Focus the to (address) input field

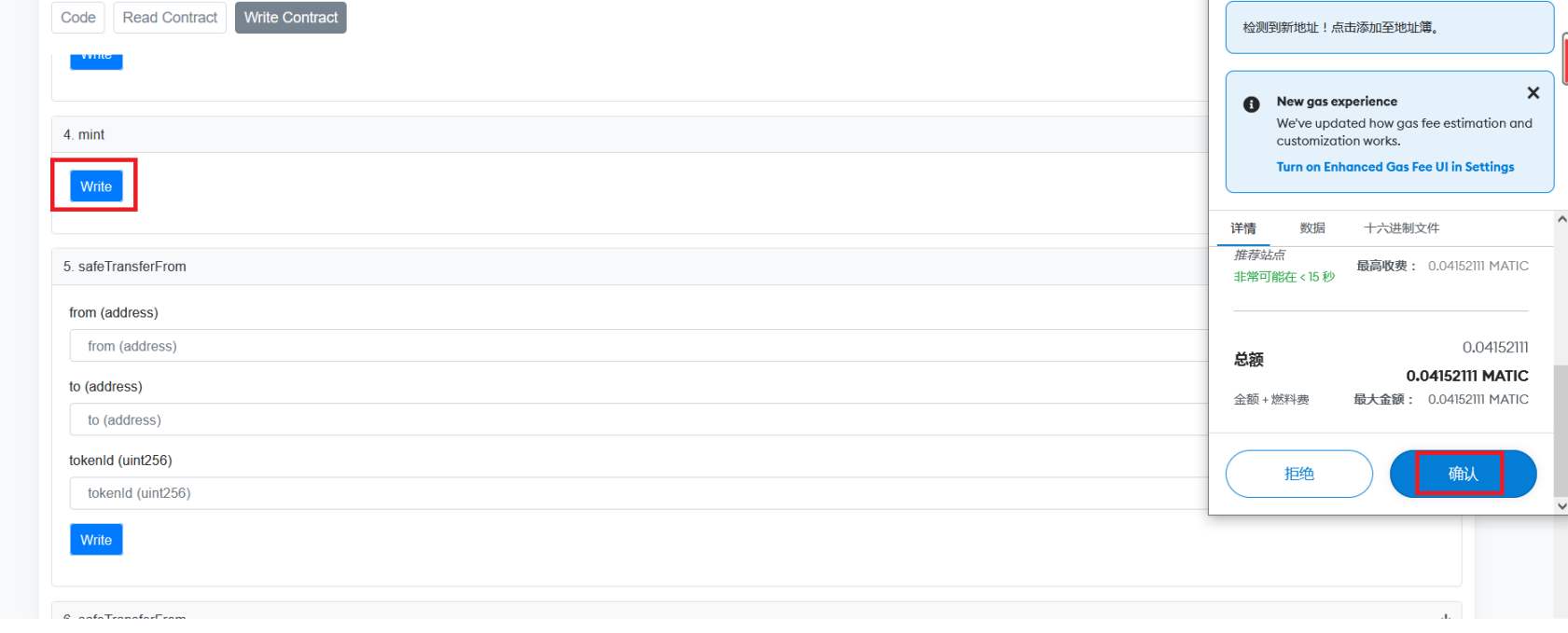click(634, 420)
